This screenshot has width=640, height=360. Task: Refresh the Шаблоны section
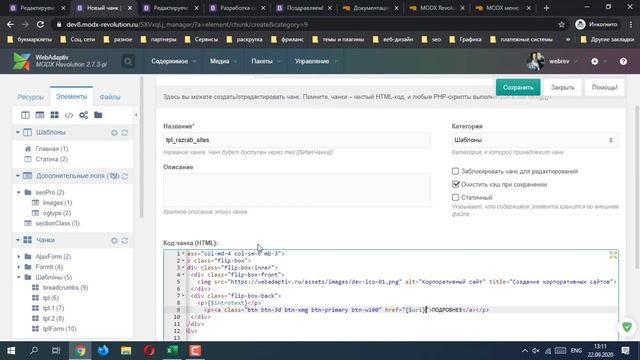(124, 133)
